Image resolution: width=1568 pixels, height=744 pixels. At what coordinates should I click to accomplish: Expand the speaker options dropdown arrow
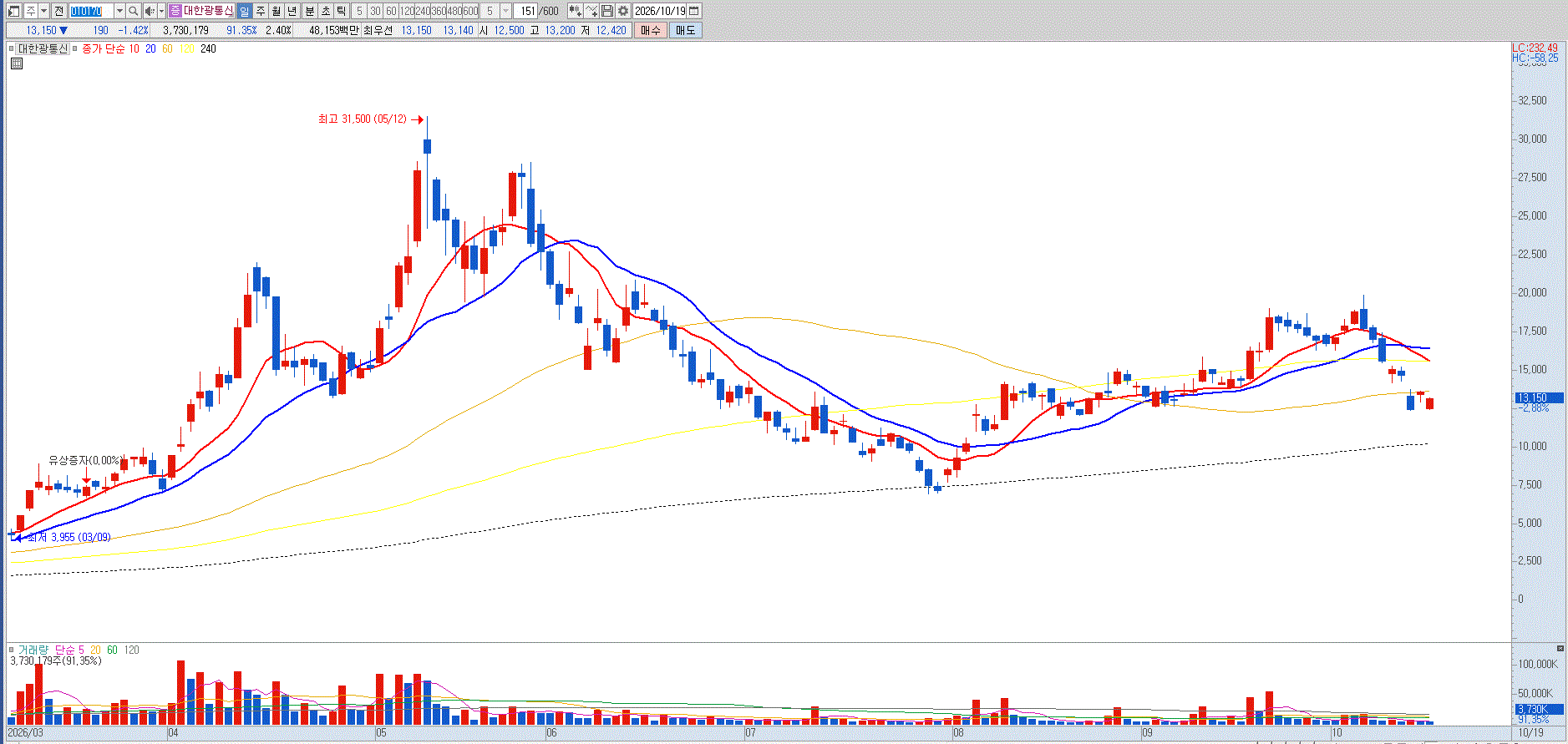pyautogui.click(x=161, y=11)
